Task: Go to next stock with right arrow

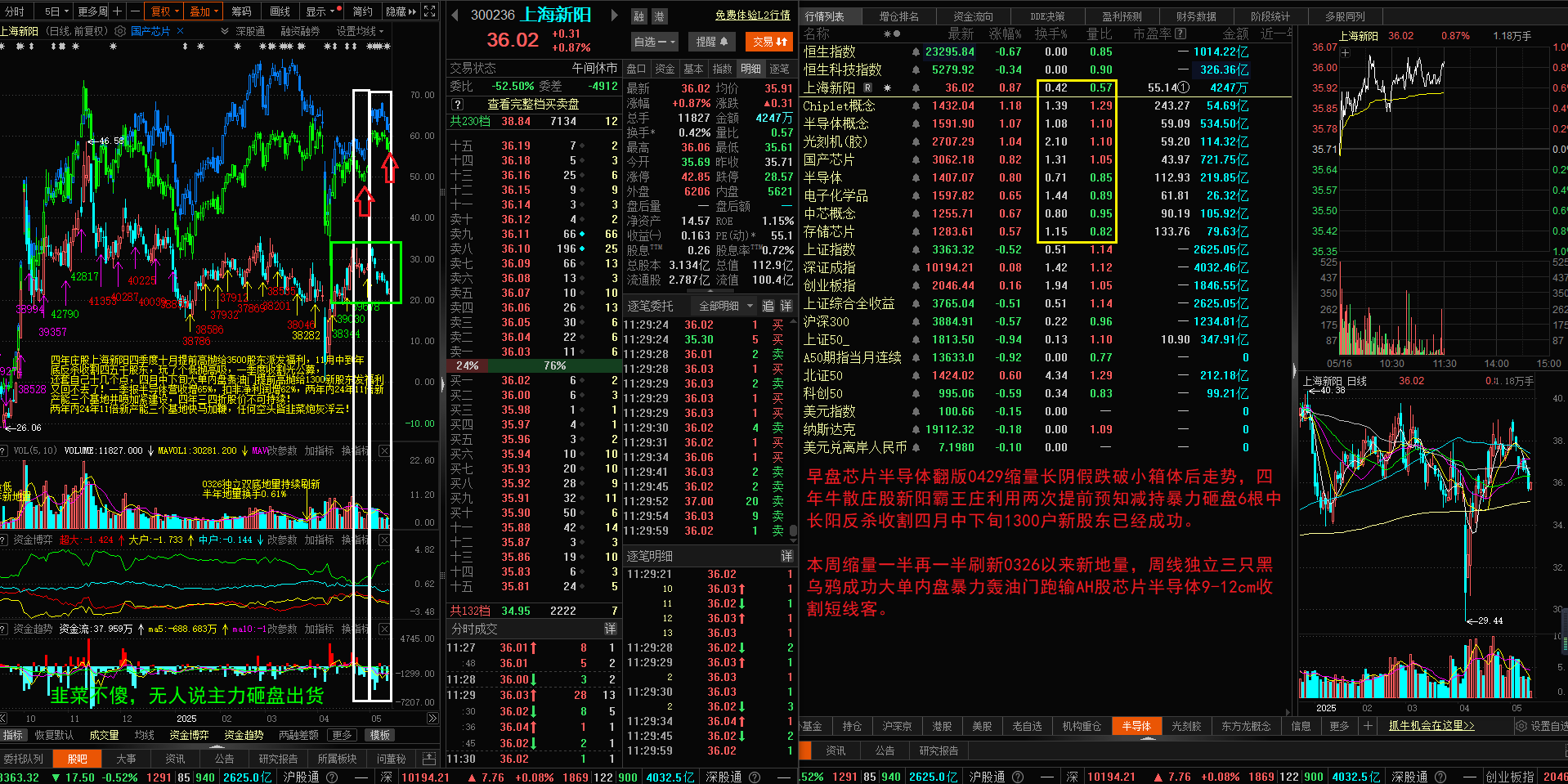Action: [x=614, y=15]
